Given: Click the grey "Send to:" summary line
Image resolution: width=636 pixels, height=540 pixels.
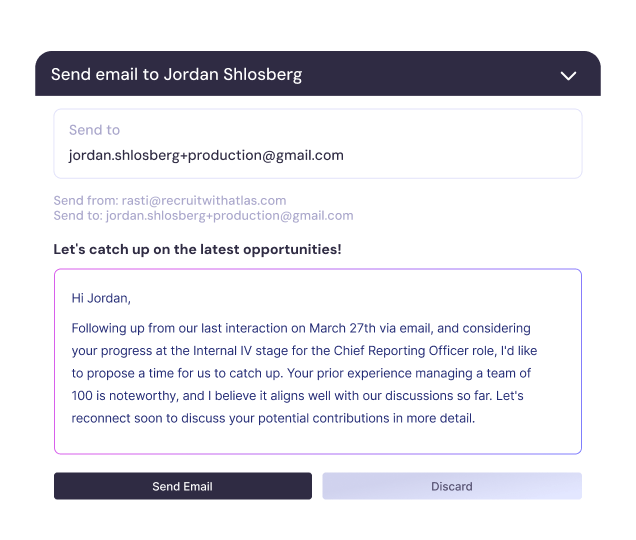Looking at the screenshot, I should pyautogui.click(x=203, y=215).
